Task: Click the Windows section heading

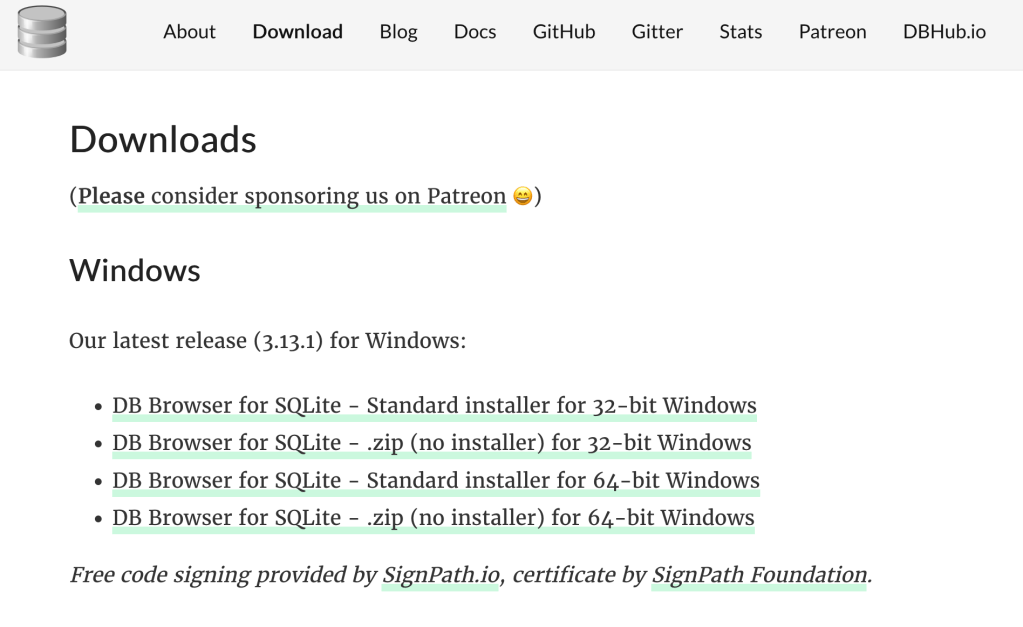Action: click(x=135, y=270)
